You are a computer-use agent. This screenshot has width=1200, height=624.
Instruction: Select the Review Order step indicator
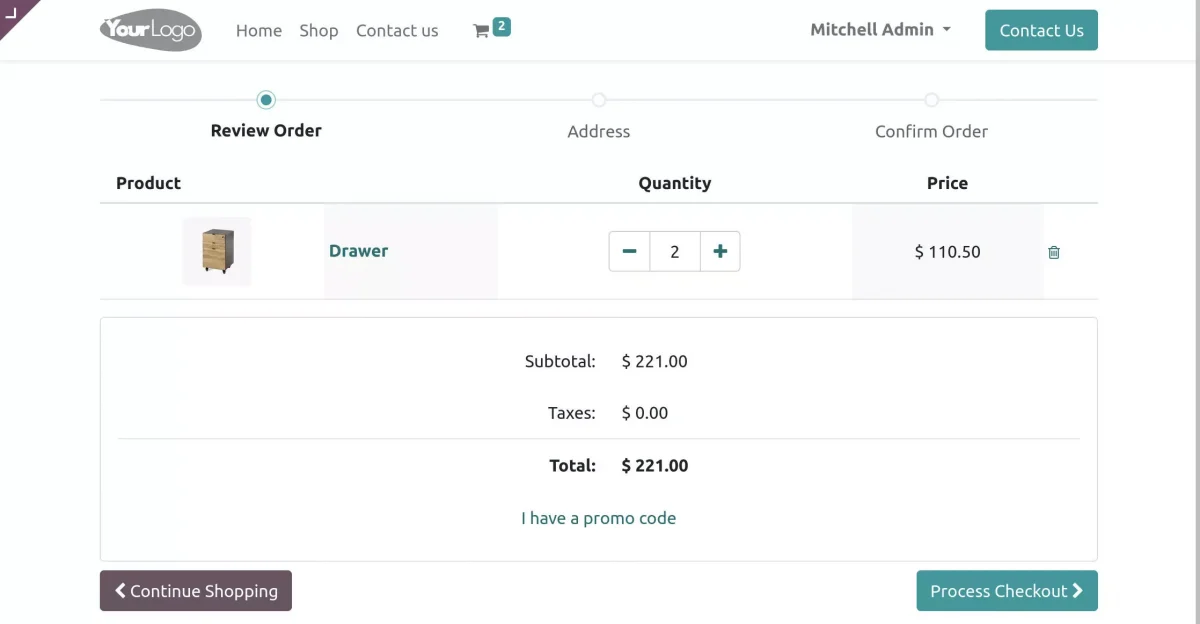coord(266,100)
